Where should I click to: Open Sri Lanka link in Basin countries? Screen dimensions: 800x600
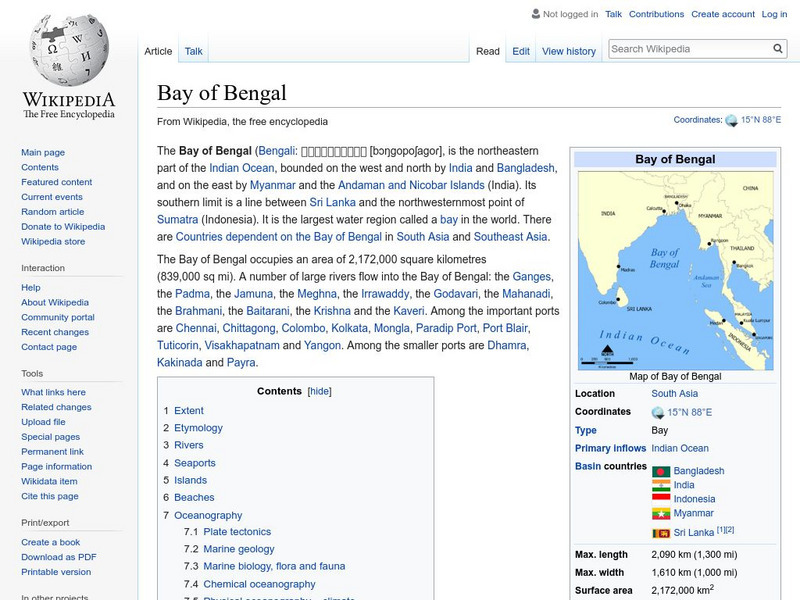pos(693,533)
